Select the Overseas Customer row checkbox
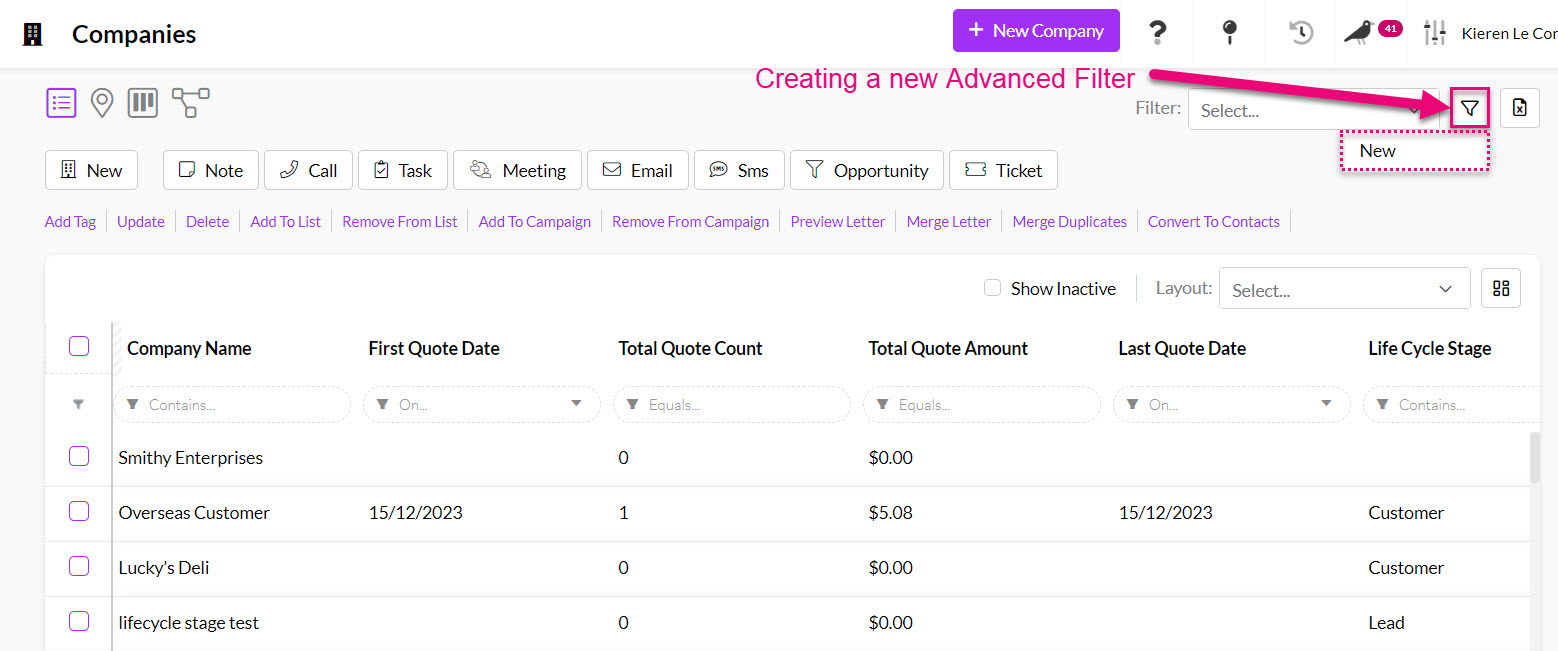1558x651 pixels. [79, 512]
